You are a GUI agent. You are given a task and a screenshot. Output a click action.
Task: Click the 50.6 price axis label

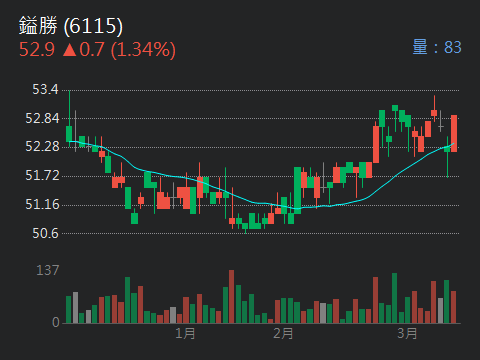[x=45, y=233]
